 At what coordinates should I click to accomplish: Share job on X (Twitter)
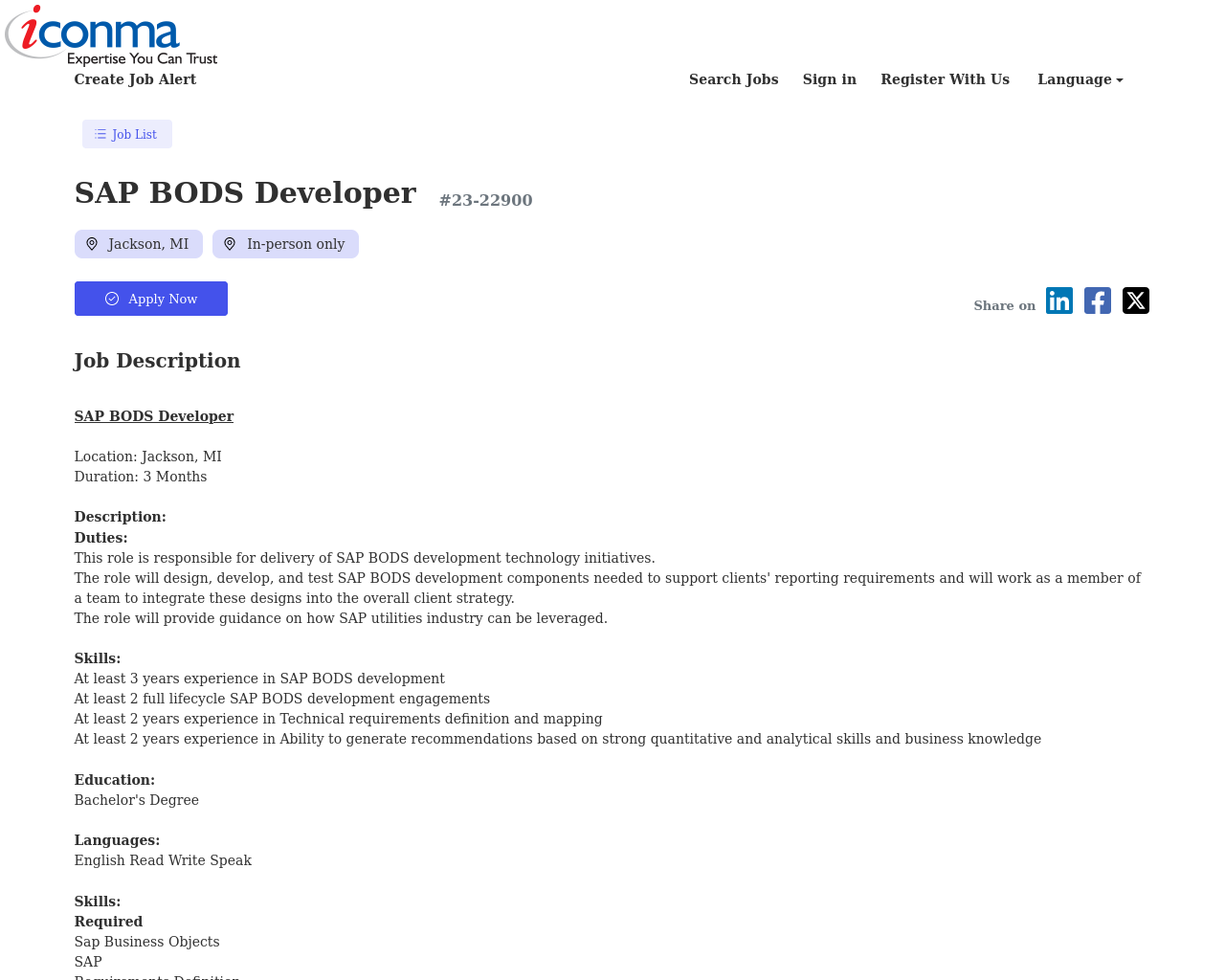pyautogui.click(x=1136, y=301)
